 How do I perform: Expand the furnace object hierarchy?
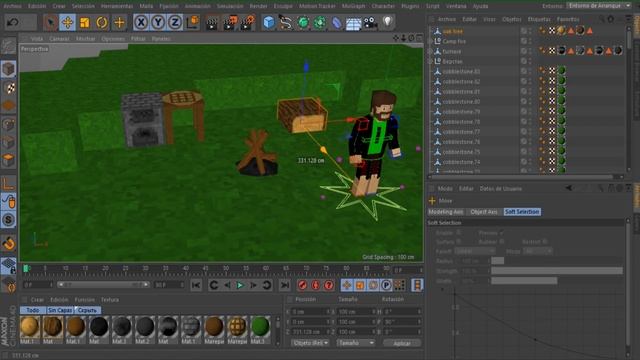click(430, 51)
